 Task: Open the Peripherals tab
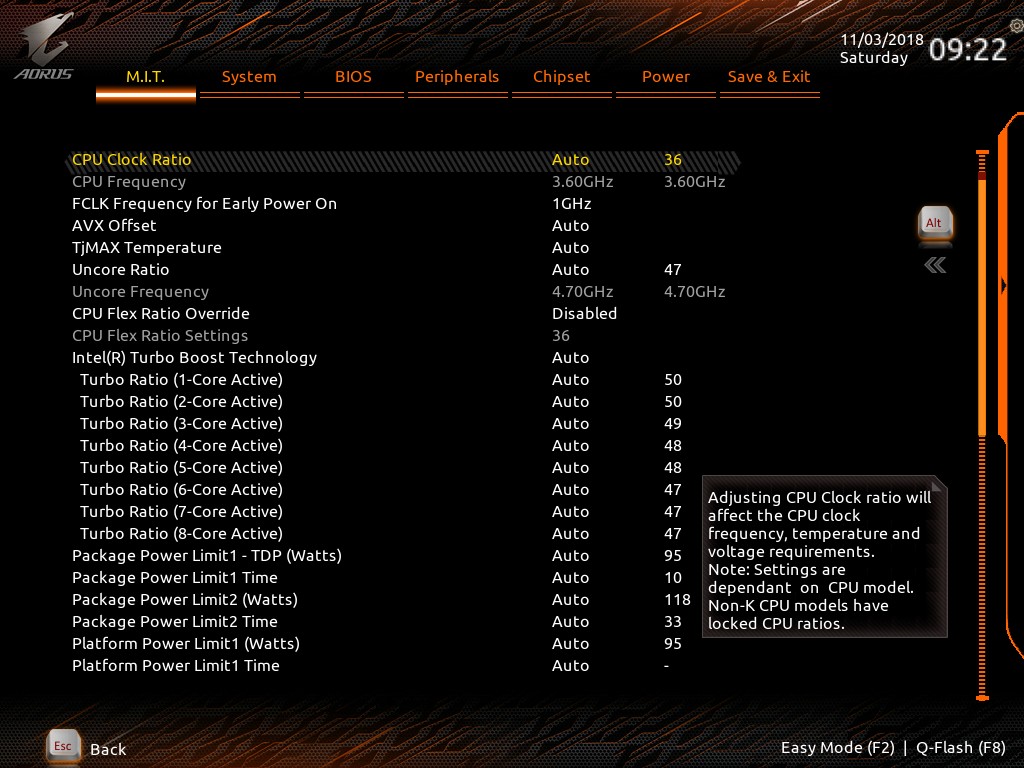[x=457, y=76]
